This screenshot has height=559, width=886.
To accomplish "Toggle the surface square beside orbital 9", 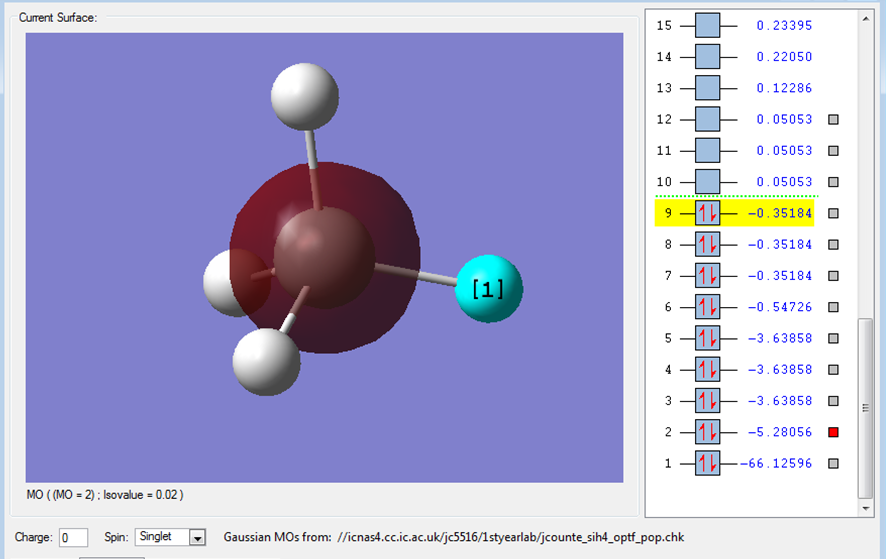I will (x=833, y=213).
